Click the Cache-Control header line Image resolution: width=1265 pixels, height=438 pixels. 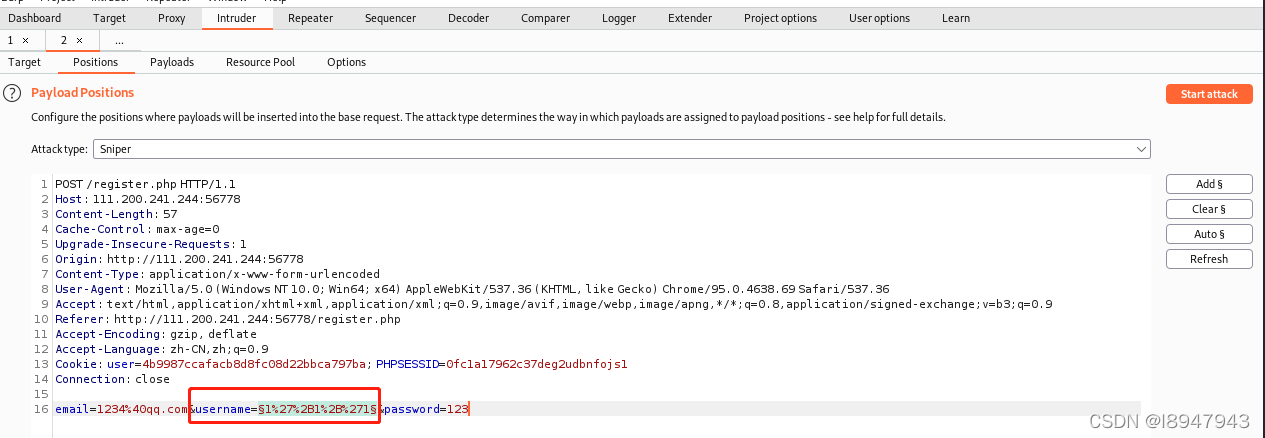point(137,229)
